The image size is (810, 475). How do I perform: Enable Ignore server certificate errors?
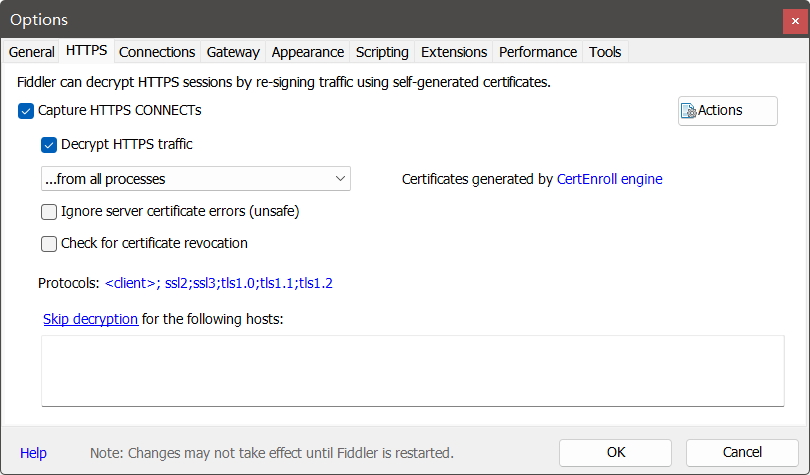pos(49,212)
